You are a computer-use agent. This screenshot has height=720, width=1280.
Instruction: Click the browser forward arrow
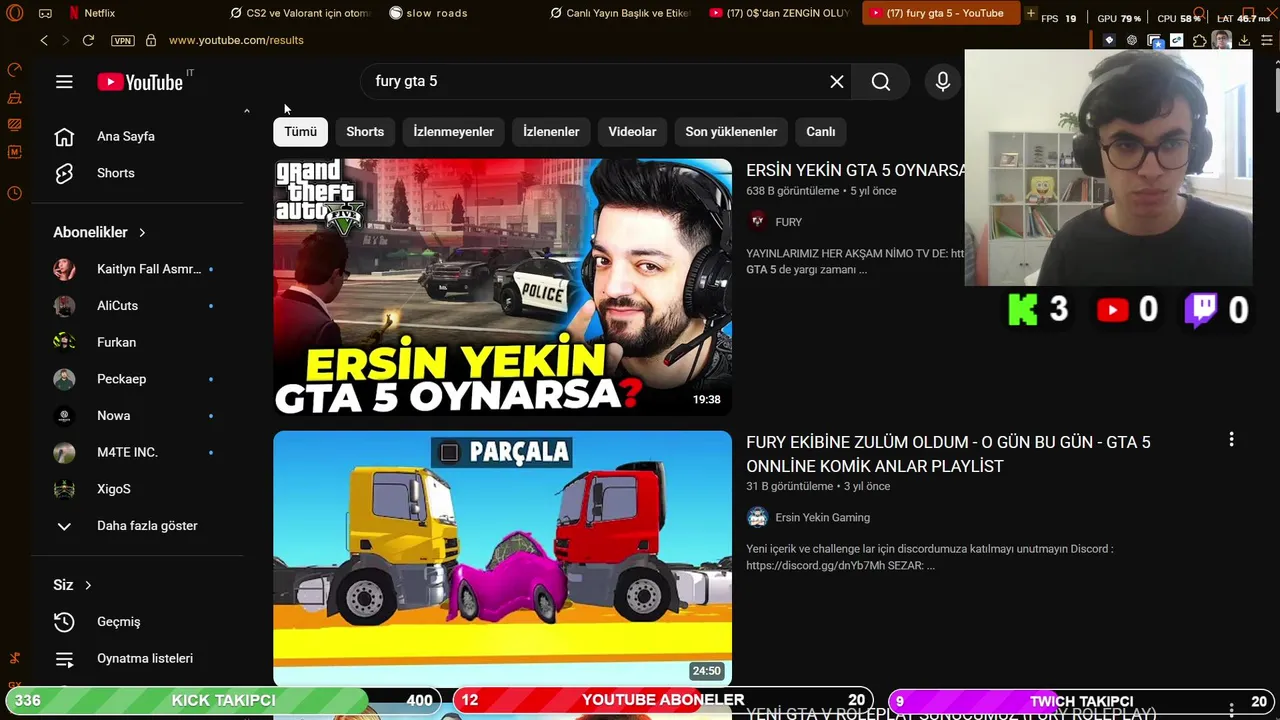66,40
